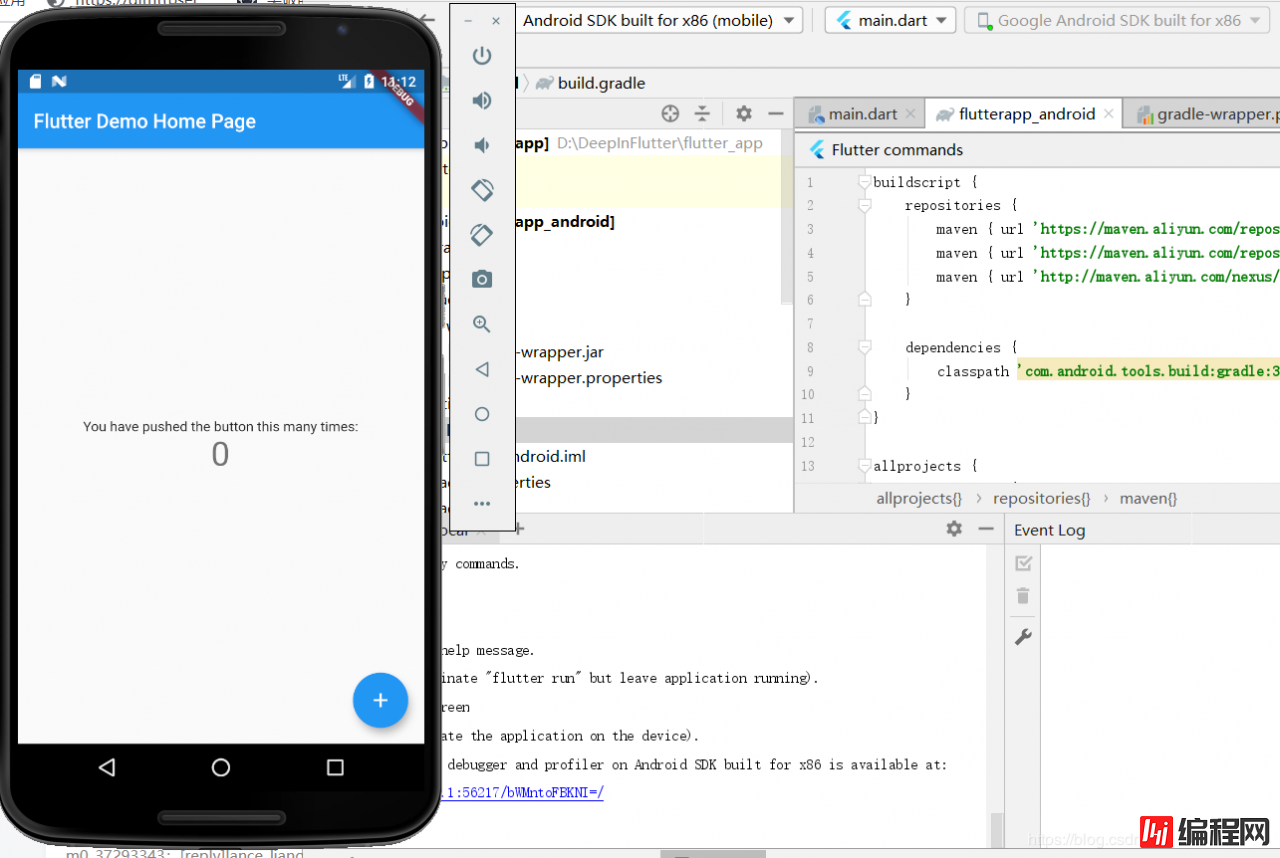This screenshot has width=1280, height=858.
Task: Click the Flutter commands banner
Action: (x=1037, y=150)
